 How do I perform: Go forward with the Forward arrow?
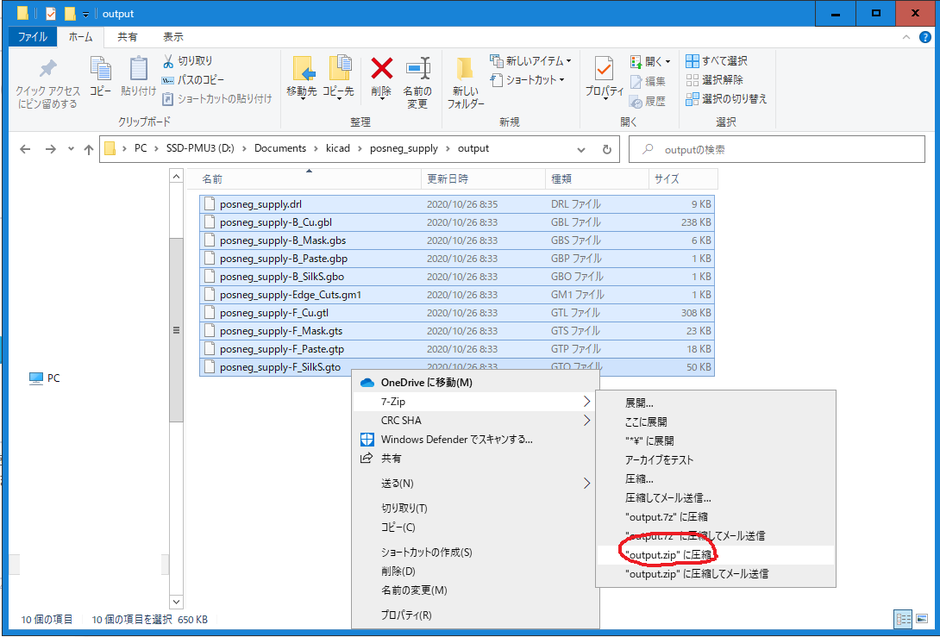point(50,149)
